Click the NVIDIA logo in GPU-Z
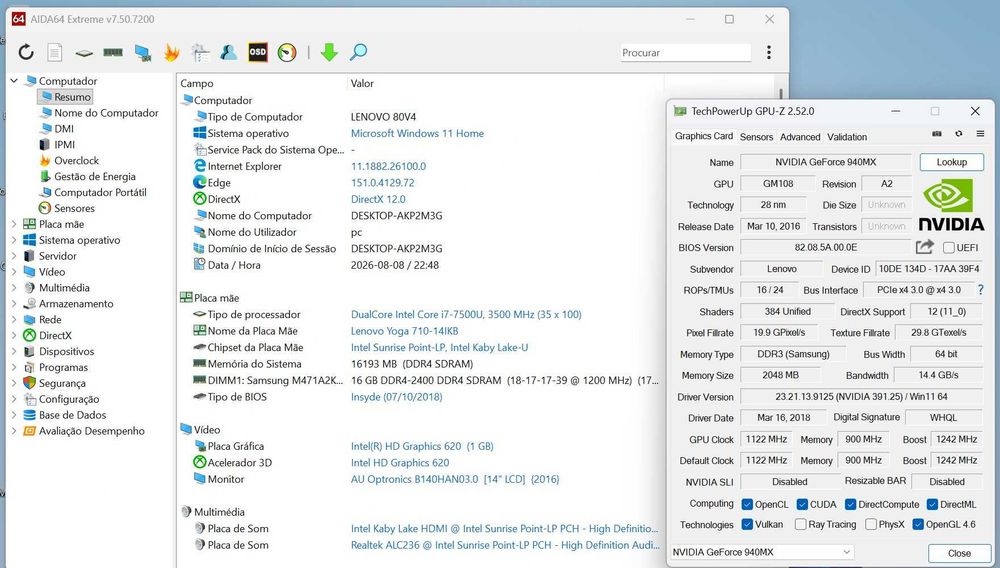1000x568 pixels. [951, 204]
